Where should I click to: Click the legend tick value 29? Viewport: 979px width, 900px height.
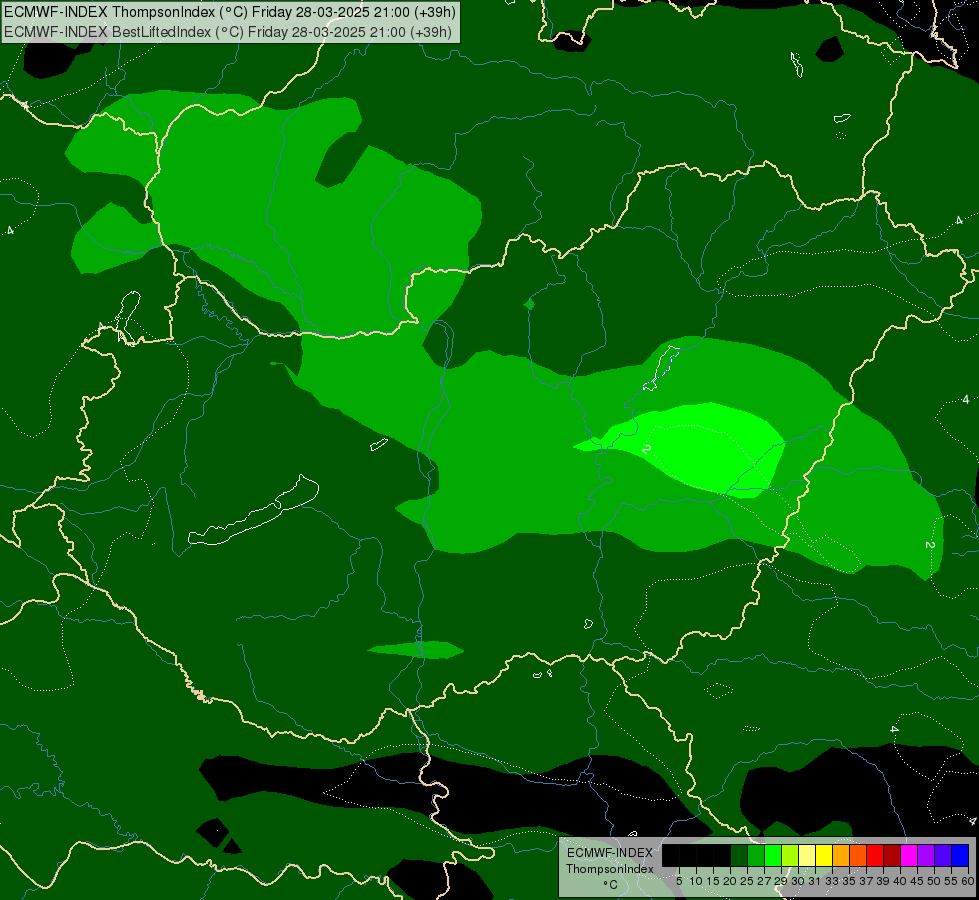(x=781, y=881)
